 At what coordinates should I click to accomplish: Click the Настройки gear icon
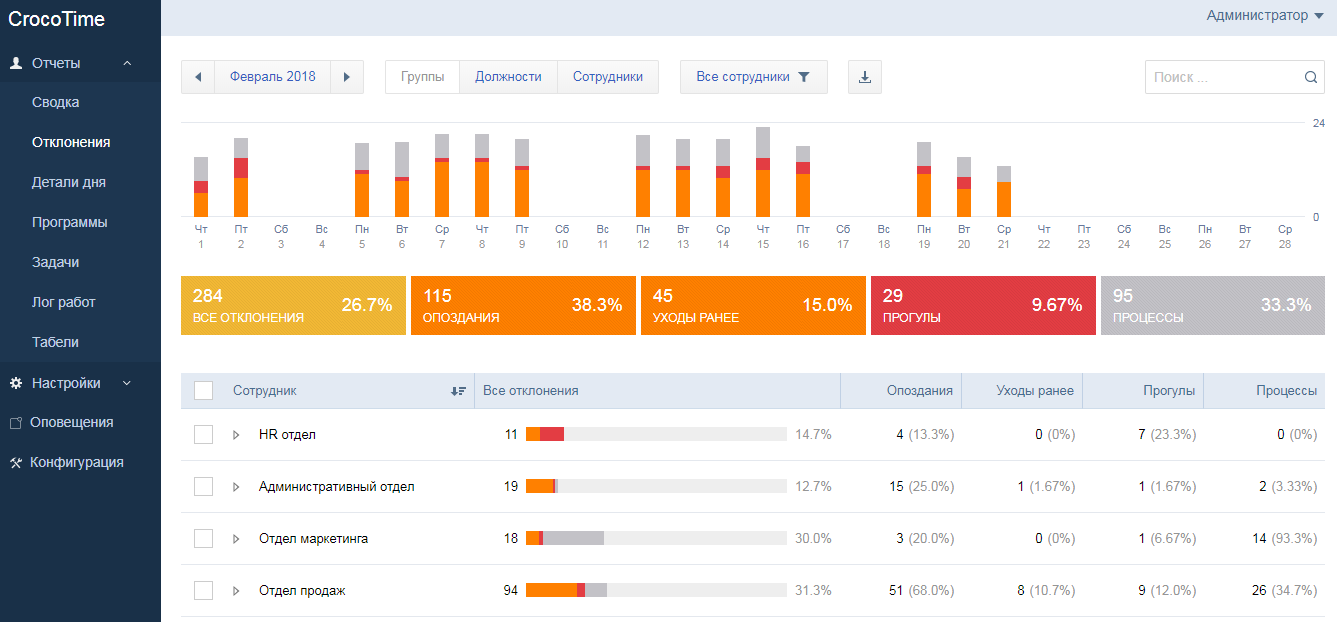[x=16, y=383]
